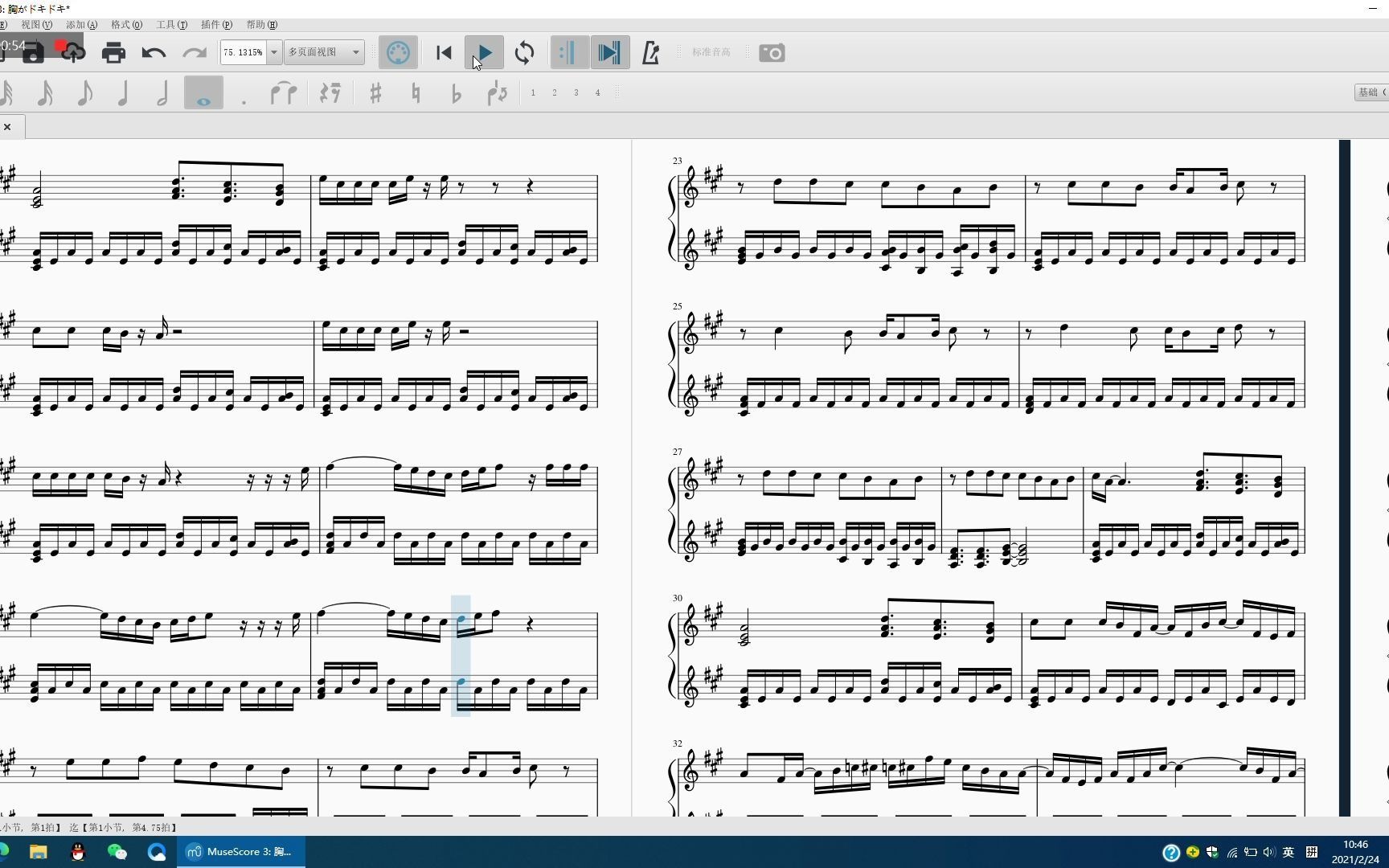The image size is (1389, 868).
Task: Select 16th note duration
Action: pyautogui.click(x=45, y=93)
